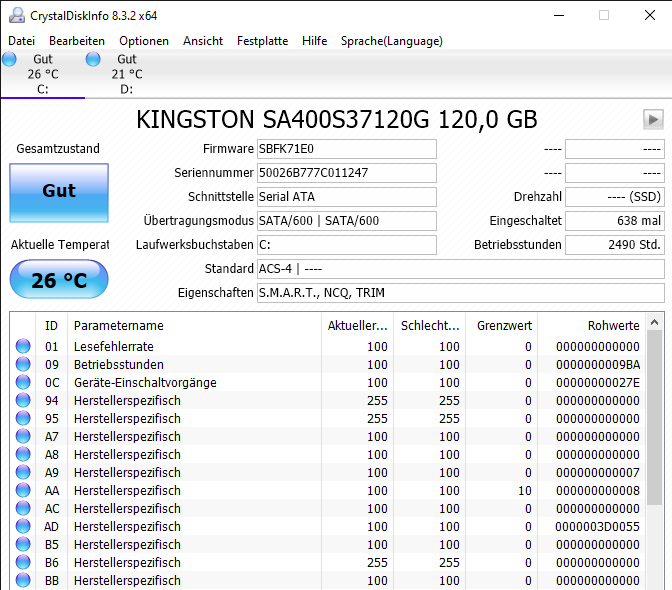Click the Gesamtzustand label
This screenshot has height=590, width=672.
tap(58, 149)
